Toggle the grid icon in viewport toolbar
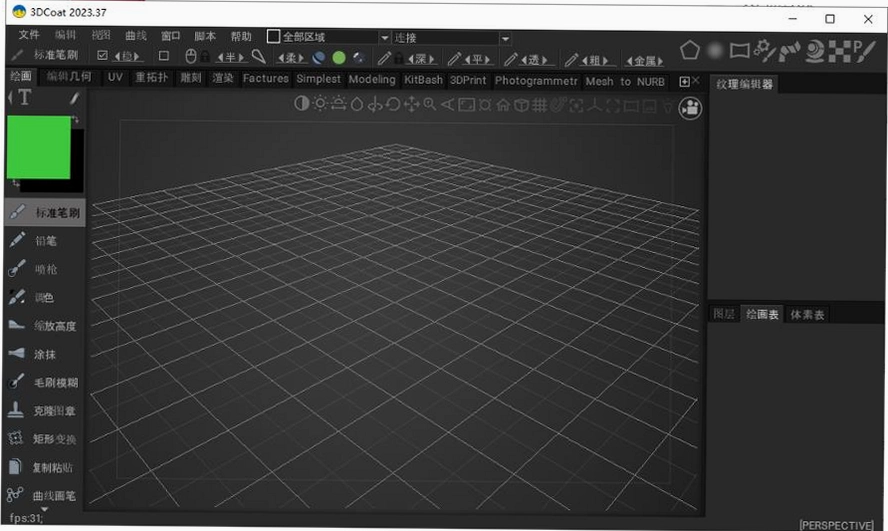This screenshot has width=888, height=531. coord(539,105)
